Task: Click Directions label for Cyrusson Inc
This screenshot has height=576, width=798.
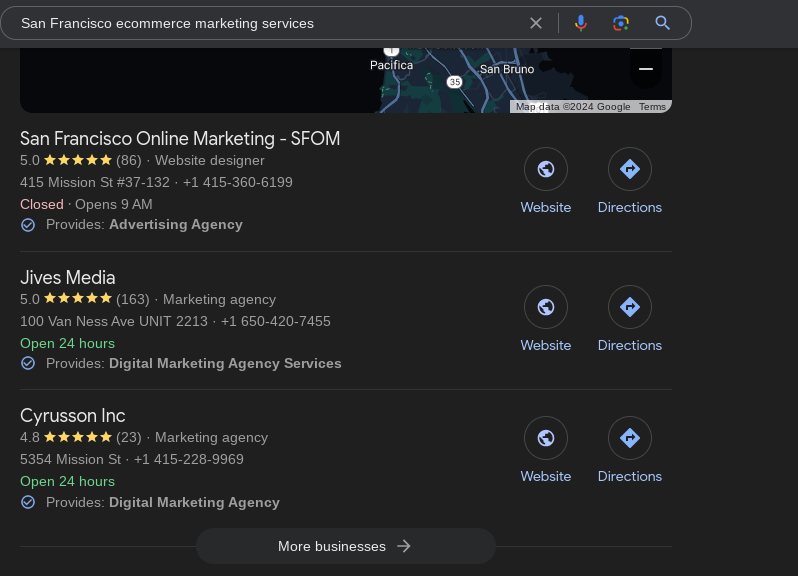Action: click(x=630, y=477)
